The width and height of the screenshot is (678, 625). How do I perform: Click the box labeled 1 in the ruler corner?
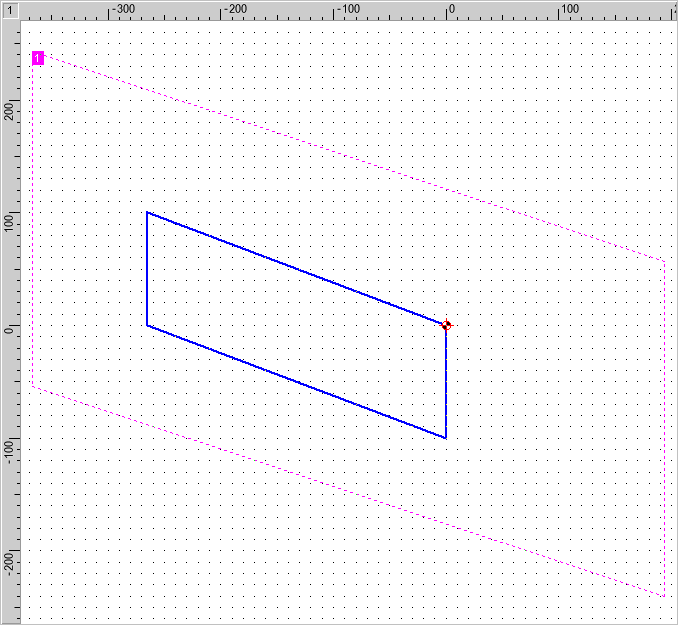coord(9,9)
